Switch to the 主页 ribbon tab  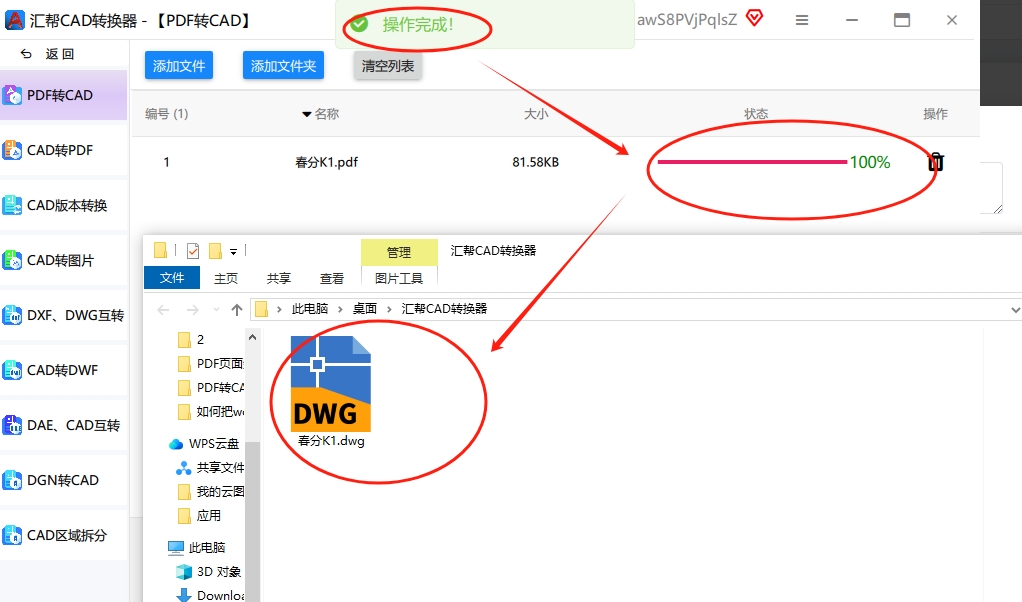226,278
